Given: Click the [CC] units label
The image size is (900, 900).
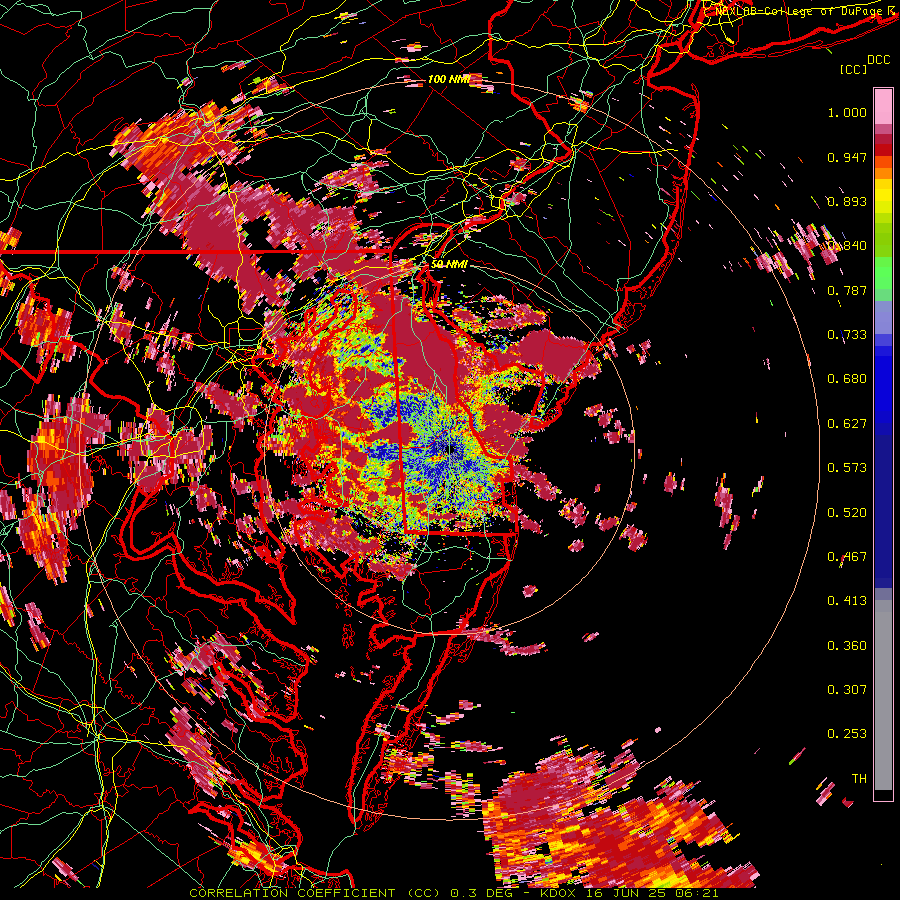Looking at the screenshot, I should coord(854,69).
